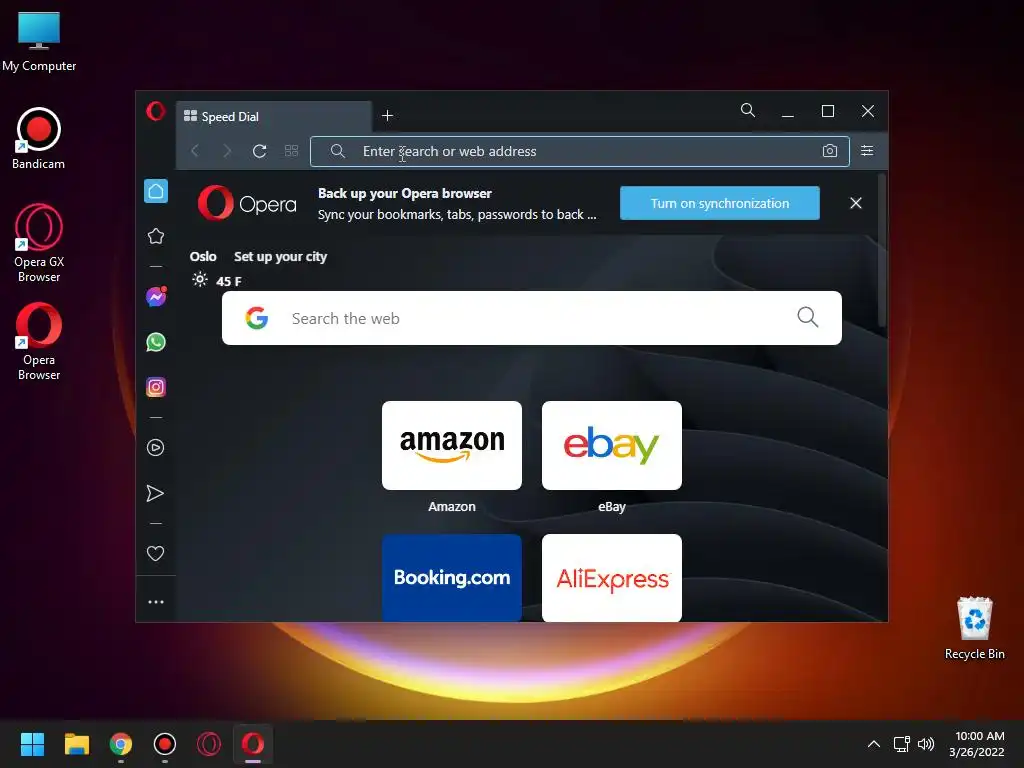Open the Booking.com speed dial tile
The height and width of the screenshot is (768, 1024).
click(x=452, y=577)
